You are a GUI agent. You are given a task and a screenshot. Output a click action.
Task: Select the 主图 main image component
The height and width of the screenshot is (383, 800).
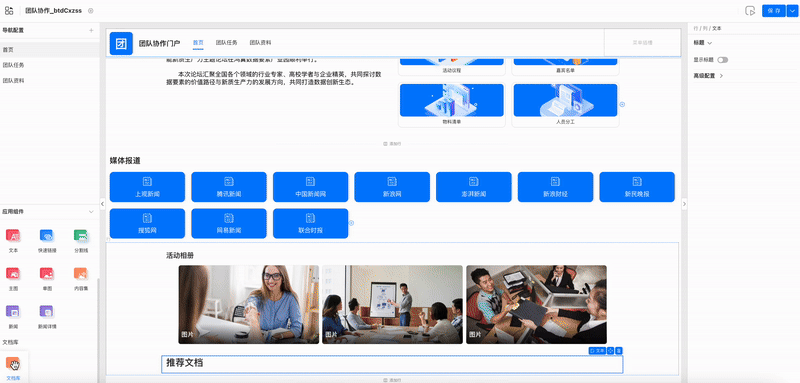13,273
